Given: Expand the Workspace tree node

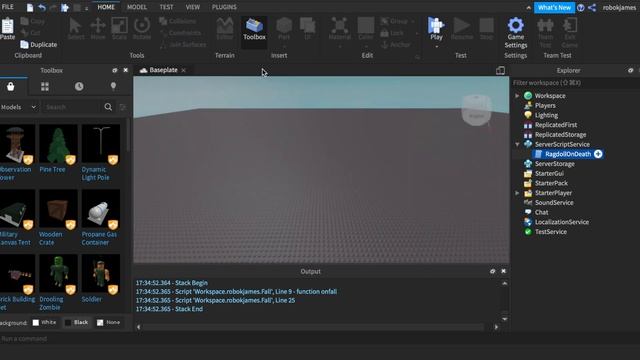Looking at the screenshot, I should (x=517, y=96).
